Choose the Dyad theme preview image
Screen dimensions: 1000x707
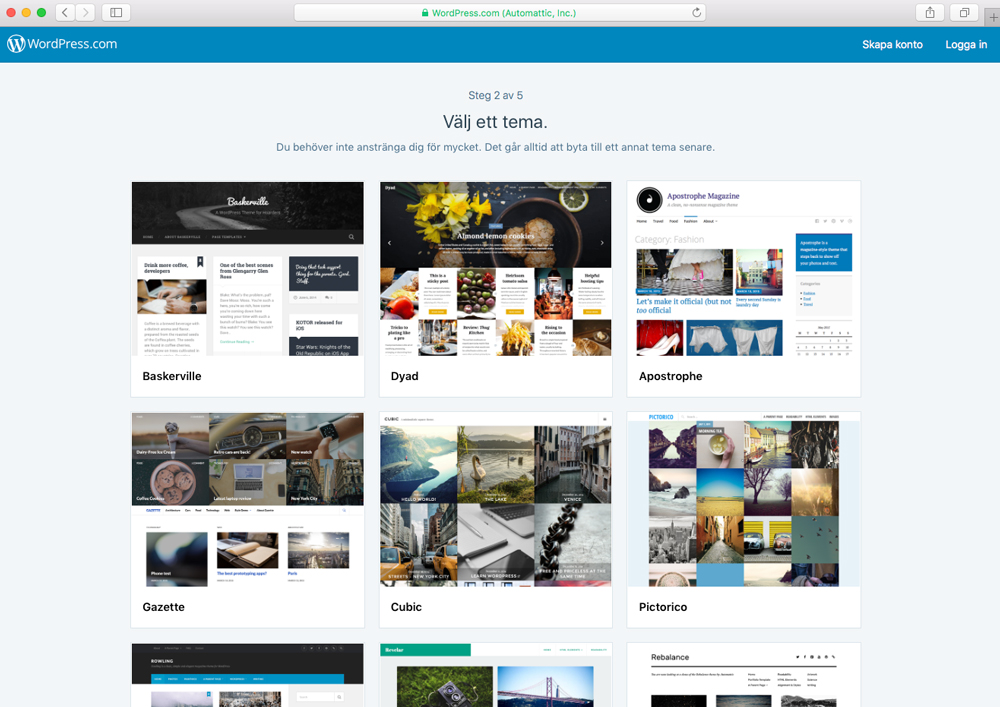pos(496,269)
